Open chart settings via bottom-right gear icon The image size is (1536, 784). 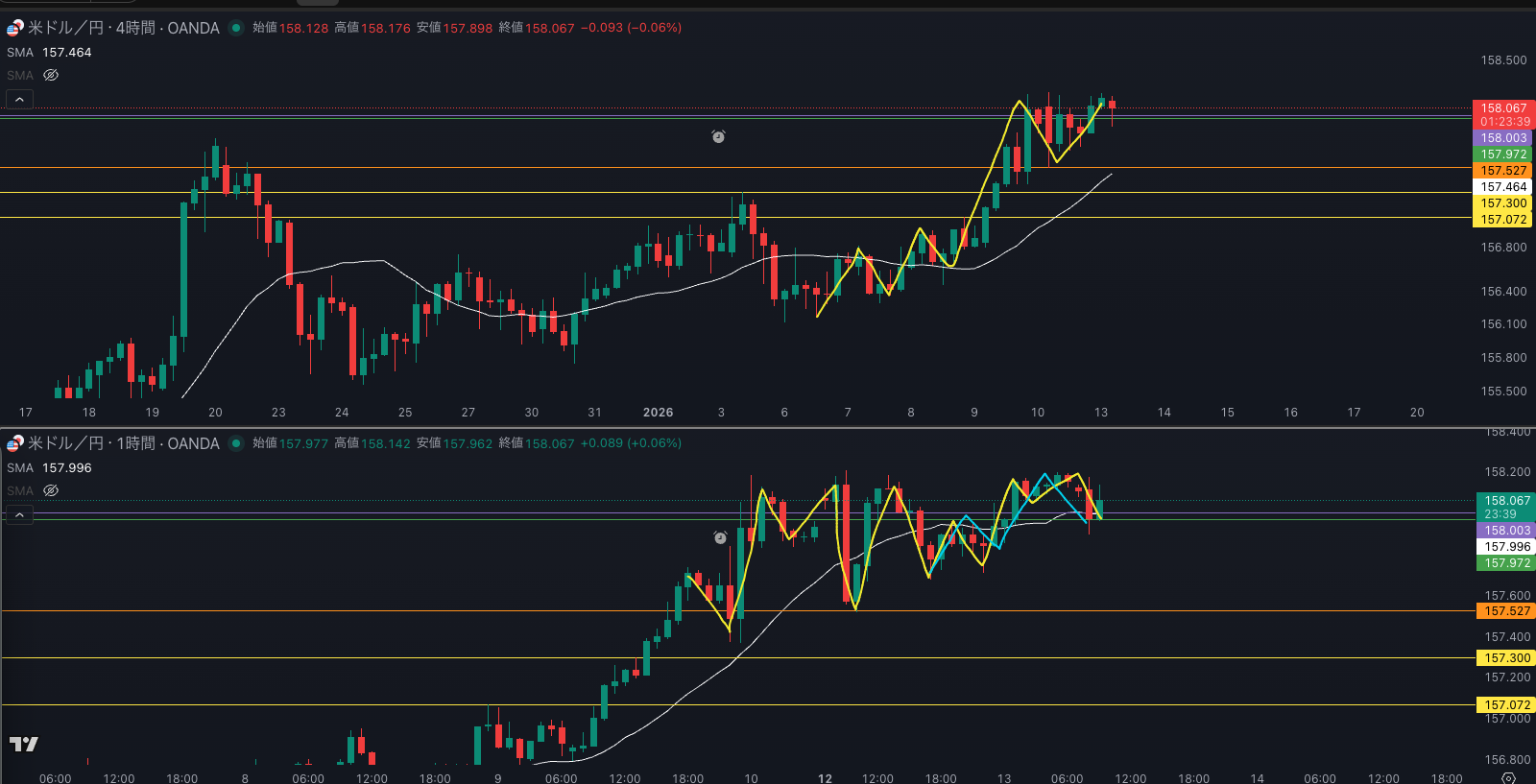(1508, 777)
